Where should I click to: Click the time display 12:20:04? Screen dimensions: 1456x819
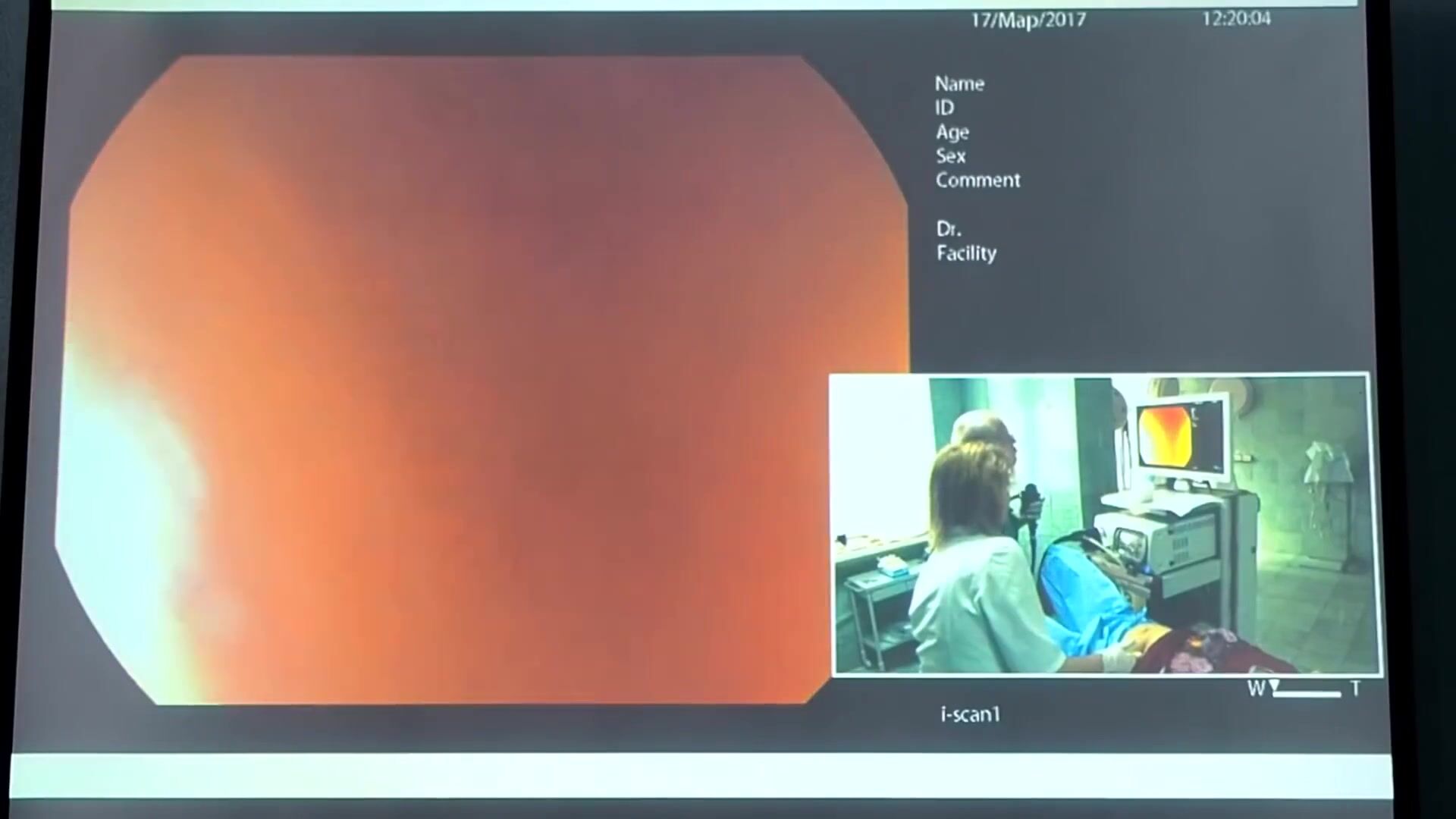click(1235, 18)
